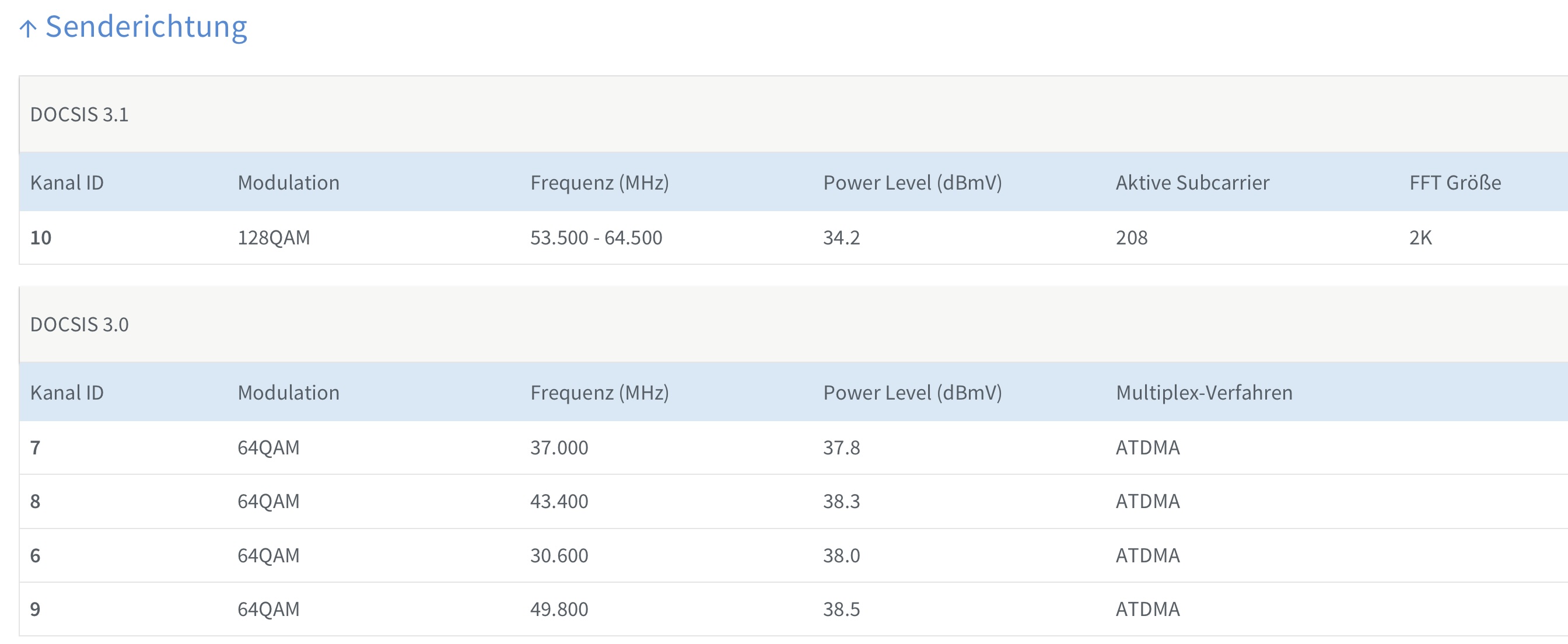Click the 128QAM modulation value
Image resolution: width=1568 pixels, height=644 pixels.
pyautogui.click(x=274, y=237)
